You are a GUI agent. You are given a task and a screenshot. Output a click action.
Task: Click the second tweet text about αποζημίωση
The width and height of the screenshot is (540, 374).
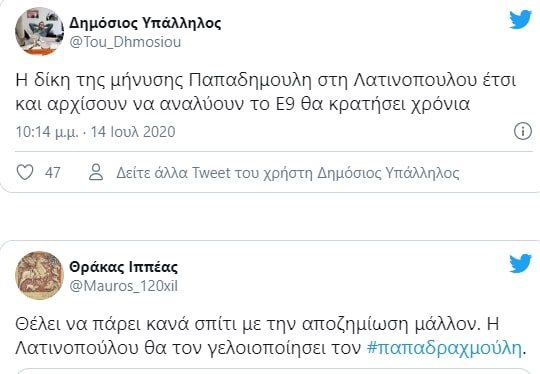pos(271,336)
